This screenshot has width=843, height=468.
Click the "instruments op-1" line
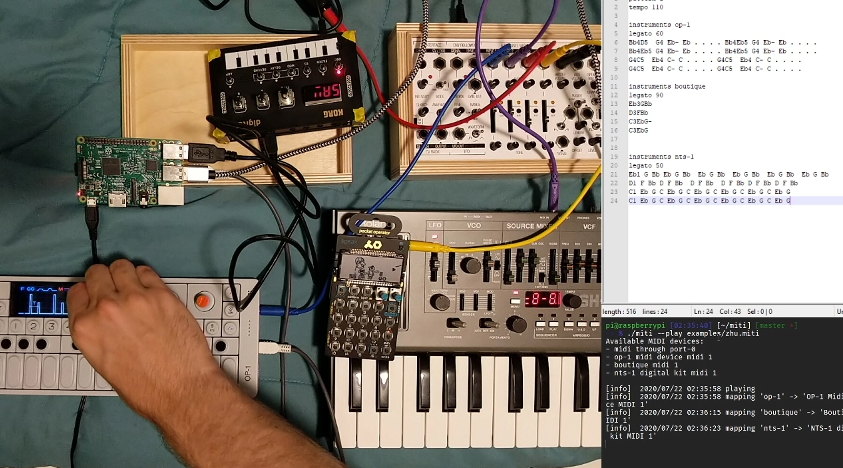659,25
